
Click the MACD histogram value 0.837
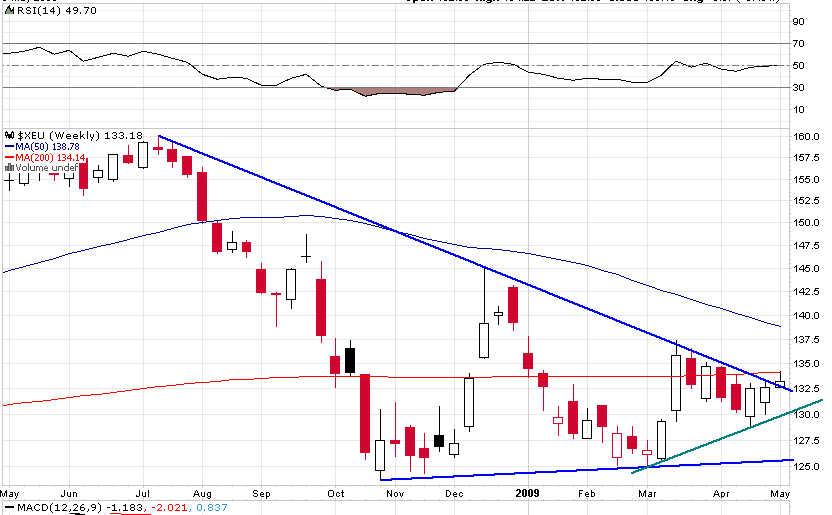pyautogui.click(x=212, y=508)
